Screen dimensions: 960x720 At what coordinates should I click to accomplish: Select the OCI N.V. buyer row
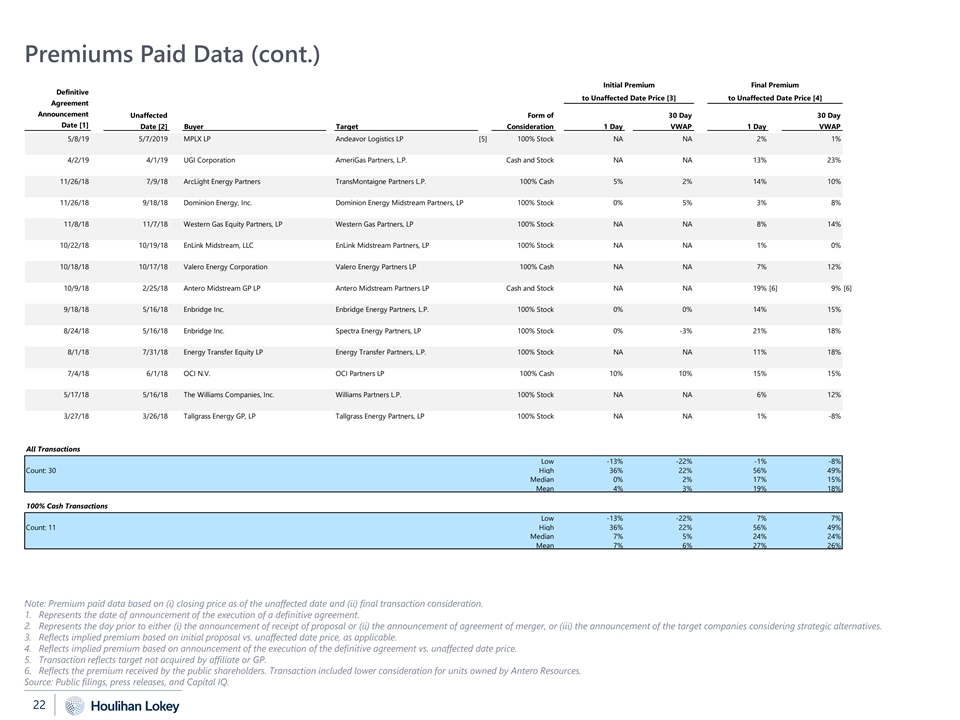coord(196,373)
